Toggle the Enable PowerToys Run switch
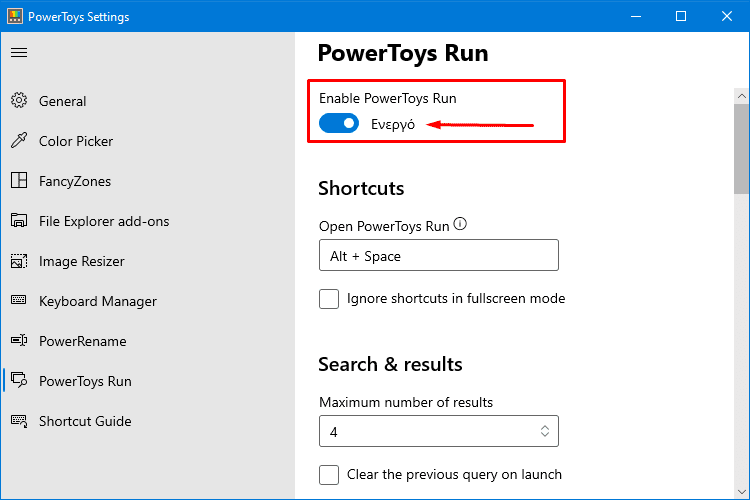 click(339, 123)
